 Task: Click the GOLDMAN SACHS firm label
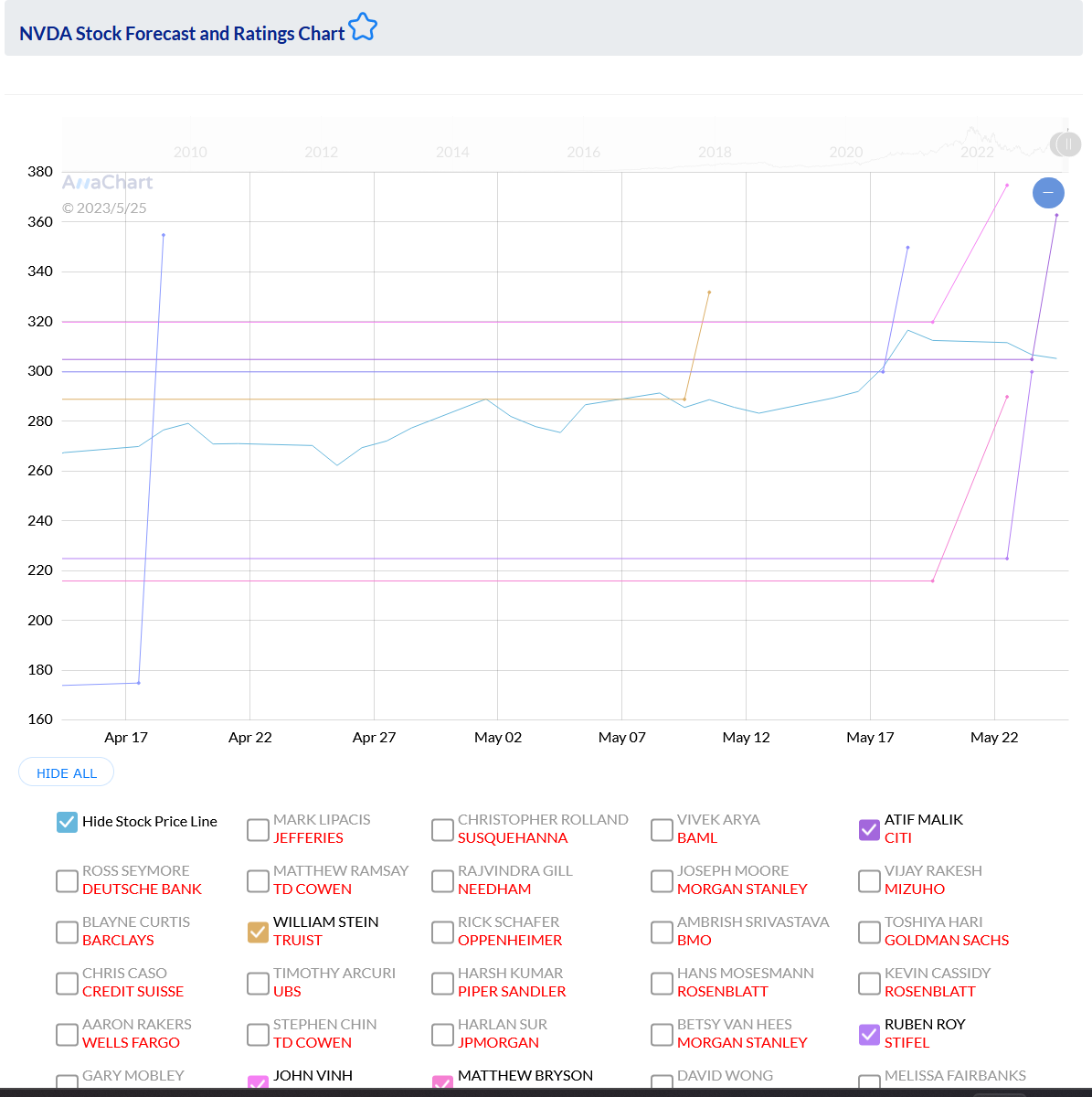(947, 940)
